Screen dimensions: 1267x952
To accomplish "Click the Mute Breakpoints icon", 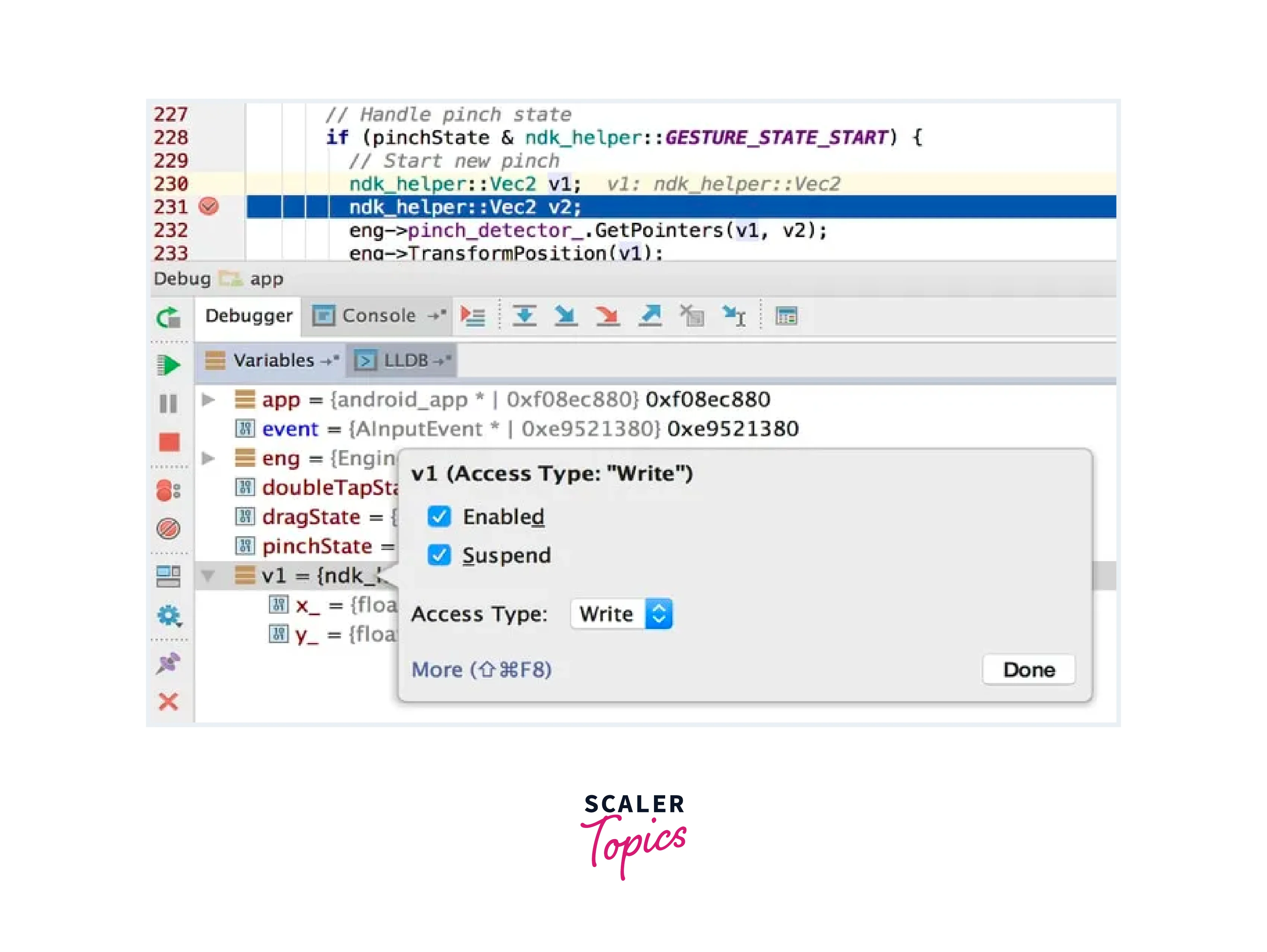I will 168,528.
